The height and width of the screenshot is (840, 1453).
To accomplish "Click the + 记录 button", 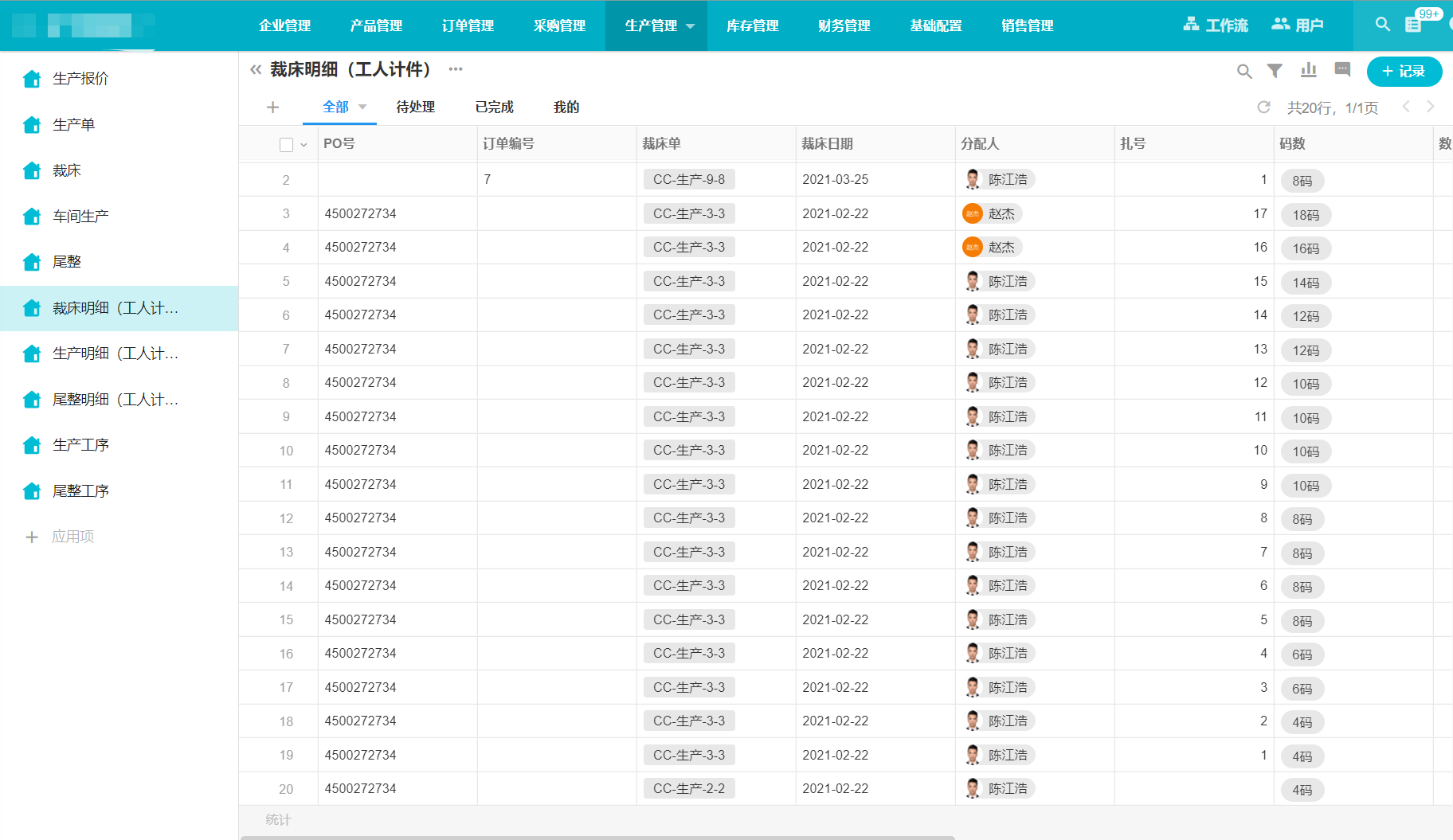I will point(1404,71).
